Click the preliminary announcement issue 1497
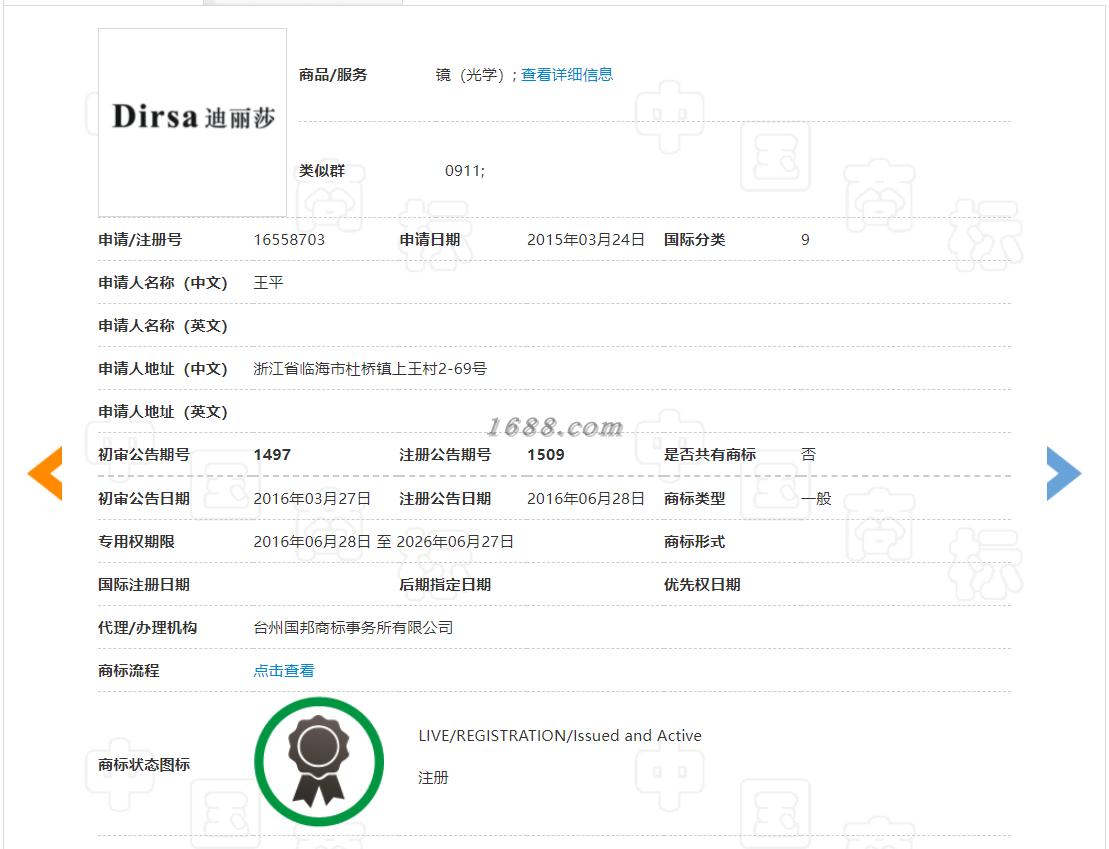The width and height of the screenshot is (1109, 849). coord(272,455)
